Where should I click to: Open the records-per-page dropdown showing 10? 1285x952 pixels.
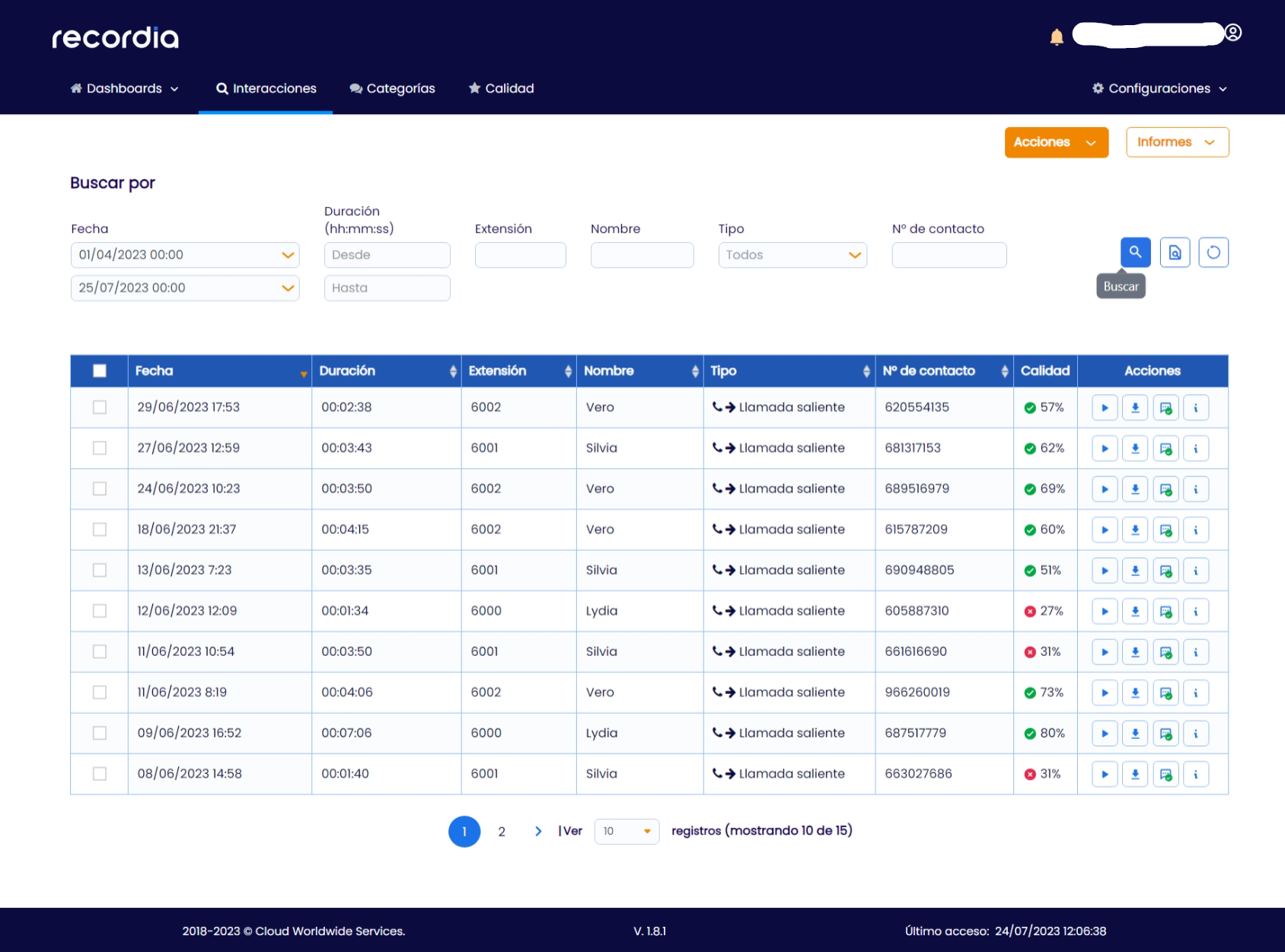pos(626,831)
